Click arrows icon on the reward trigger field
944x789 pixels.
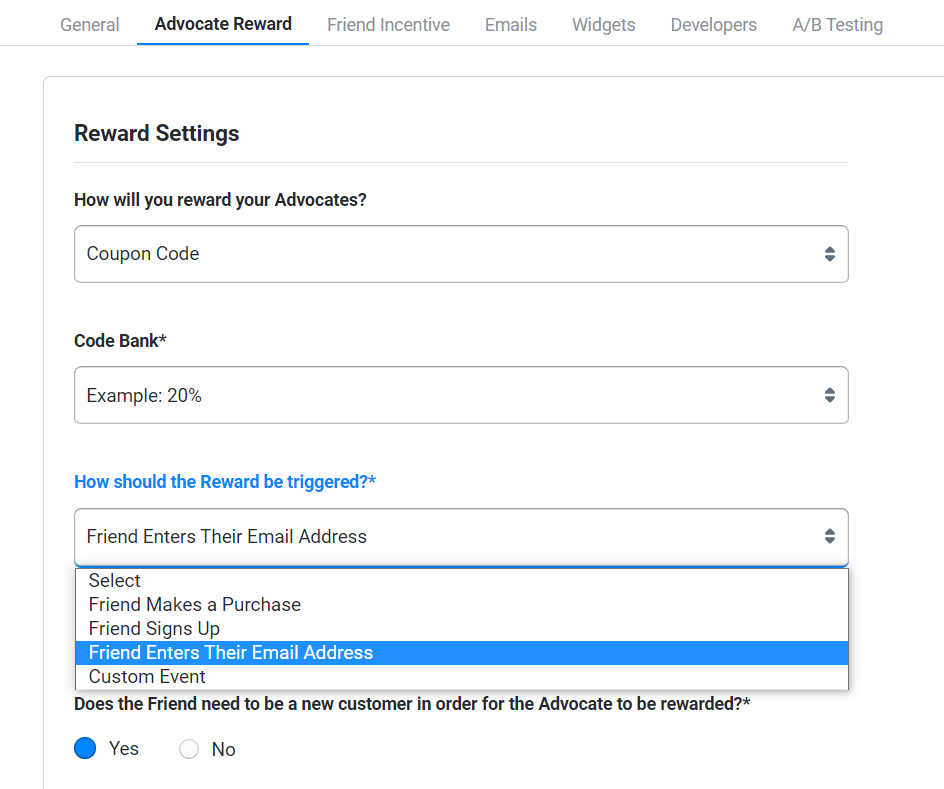[x=829, y=536]
